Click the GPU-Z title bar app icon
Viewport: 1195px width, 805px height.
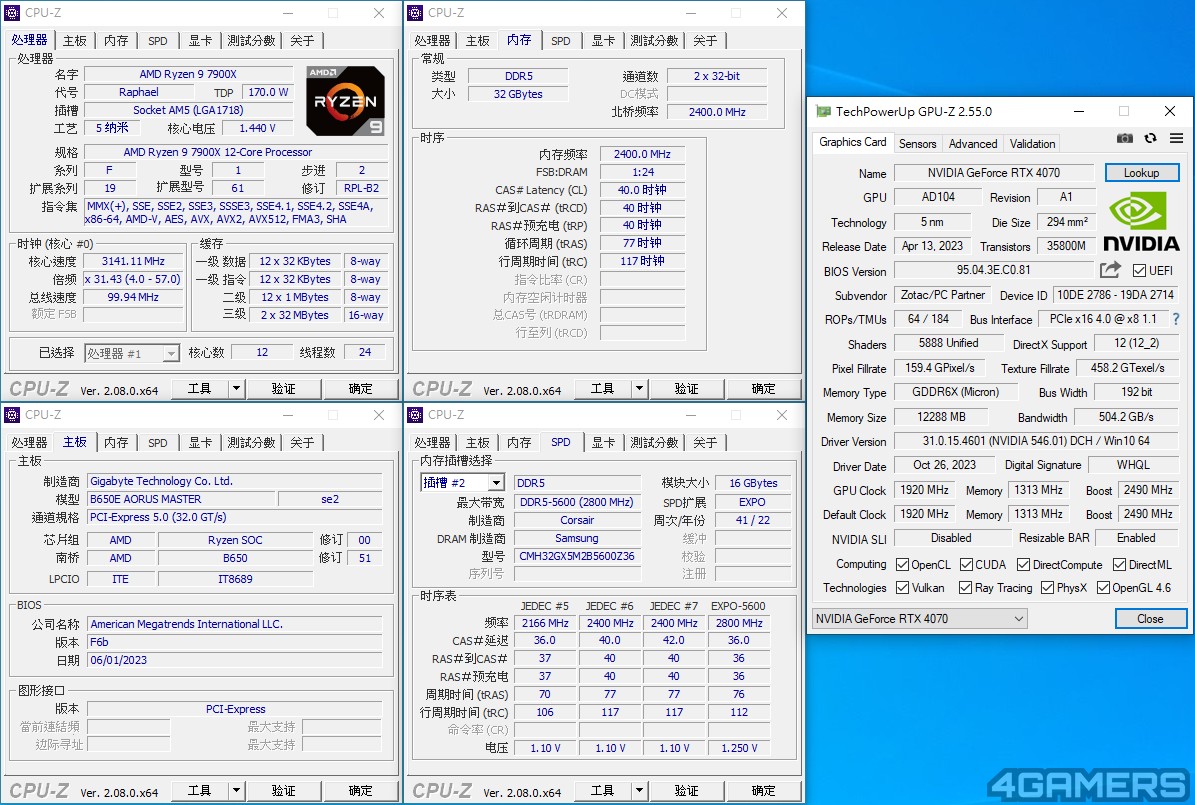click(x=823, y=111)
